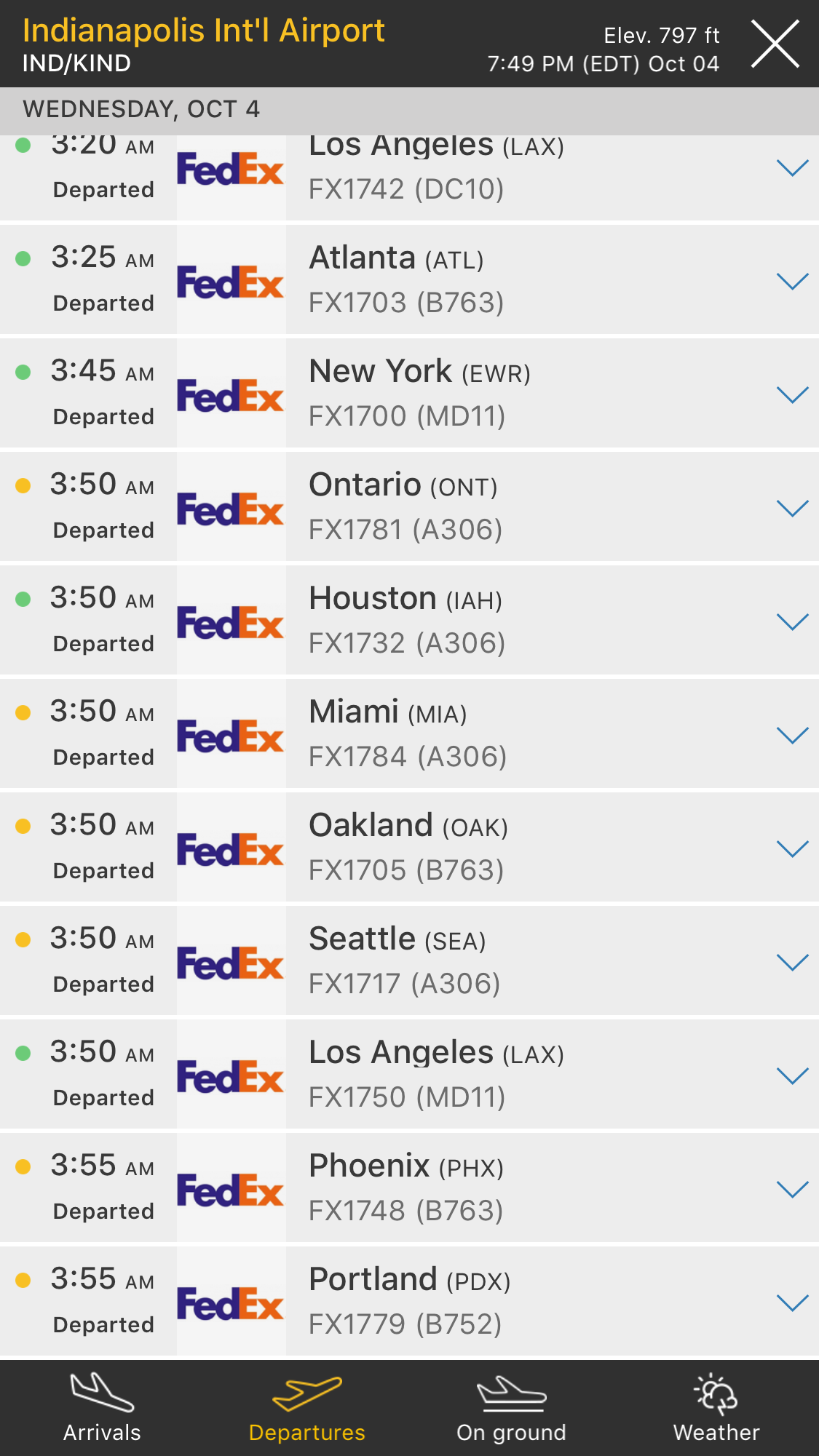
Task: Open the On ground plane icon
Action: tap(511, 1393)
